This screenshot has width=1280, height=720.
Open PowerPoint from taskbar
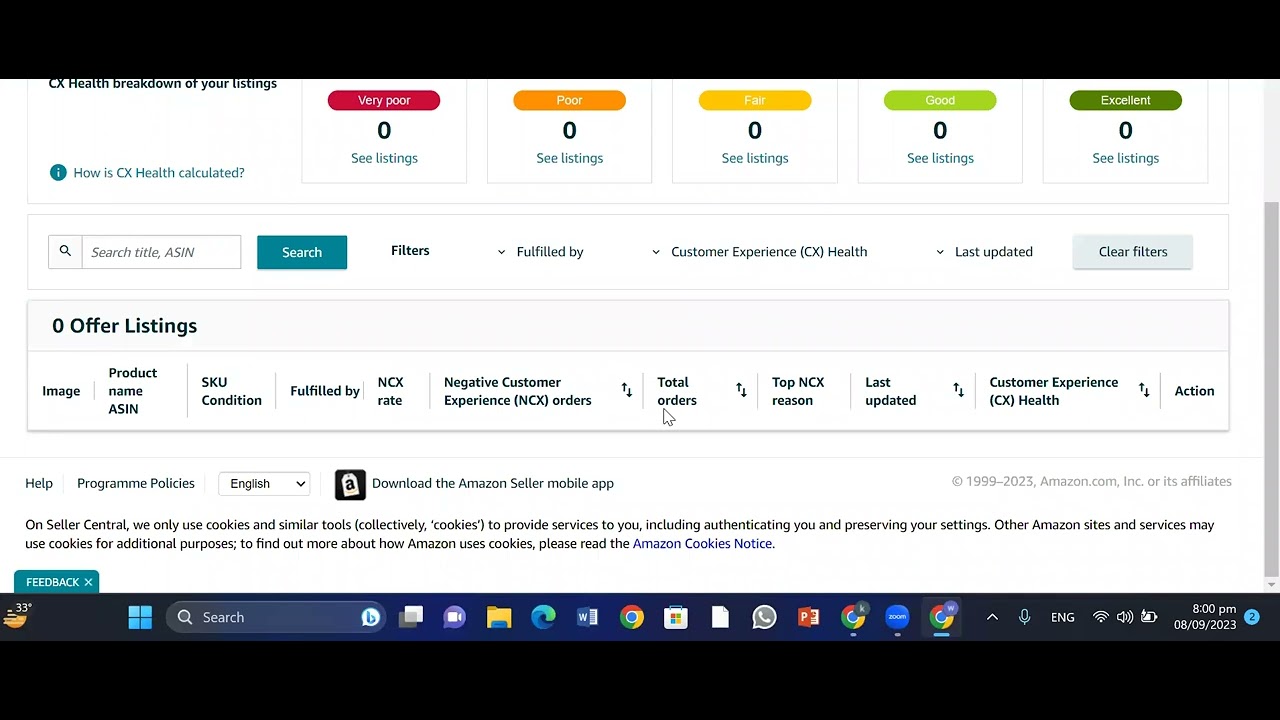click(808, 617)
